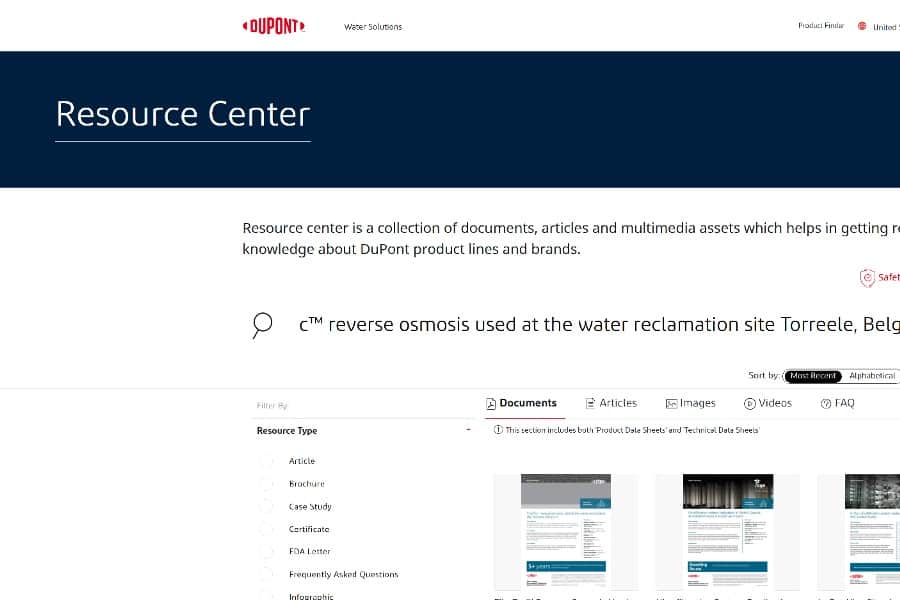Open the Water Solutions link
Screen dimensions: 900x600
click(x=373, y=27)
